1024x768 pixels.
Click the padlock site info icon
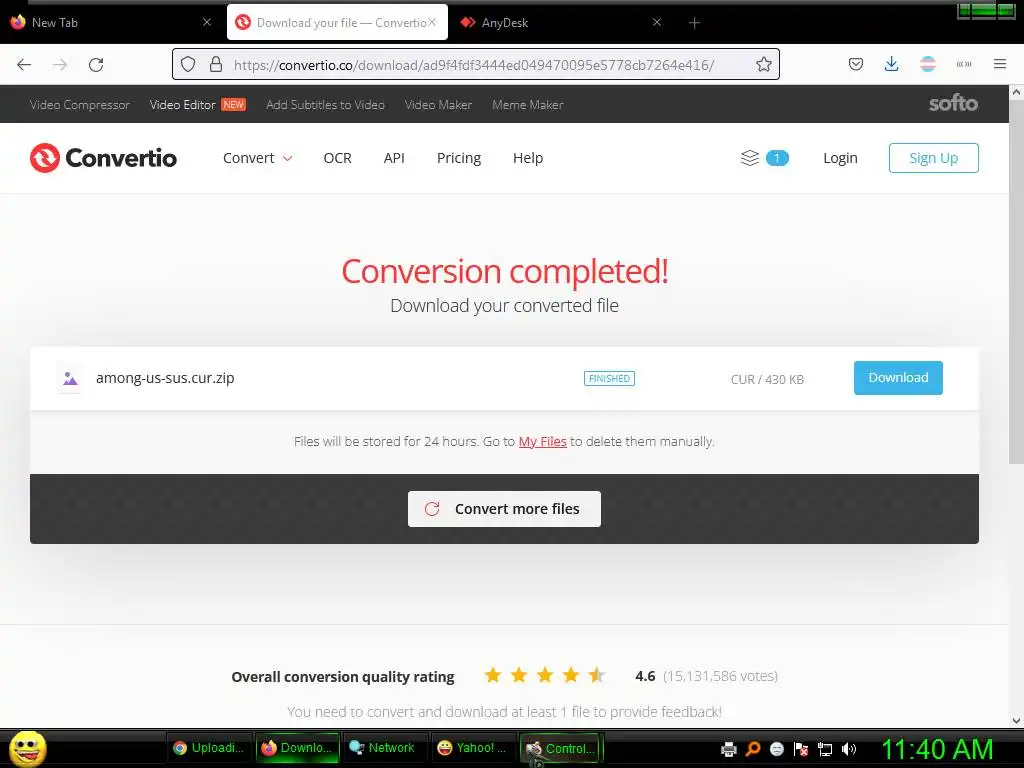coord(216,64)
